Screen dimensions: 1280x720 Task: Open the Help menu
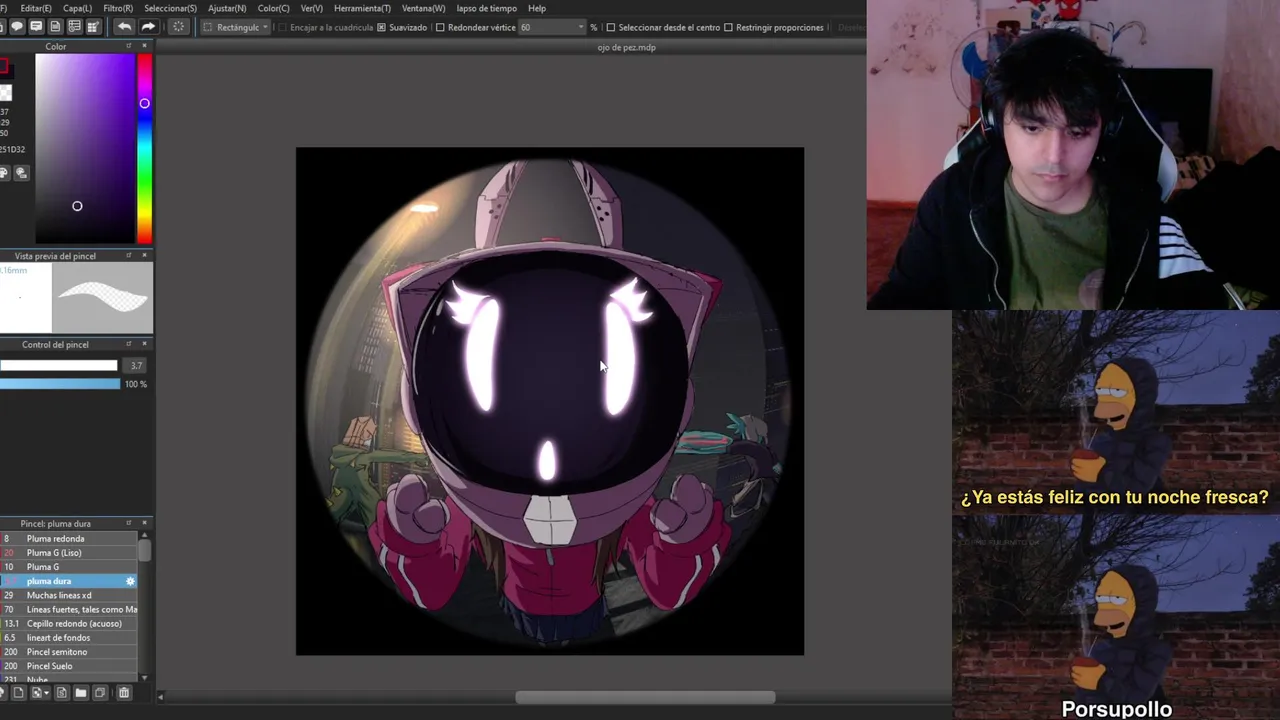(x=537, y=8)
